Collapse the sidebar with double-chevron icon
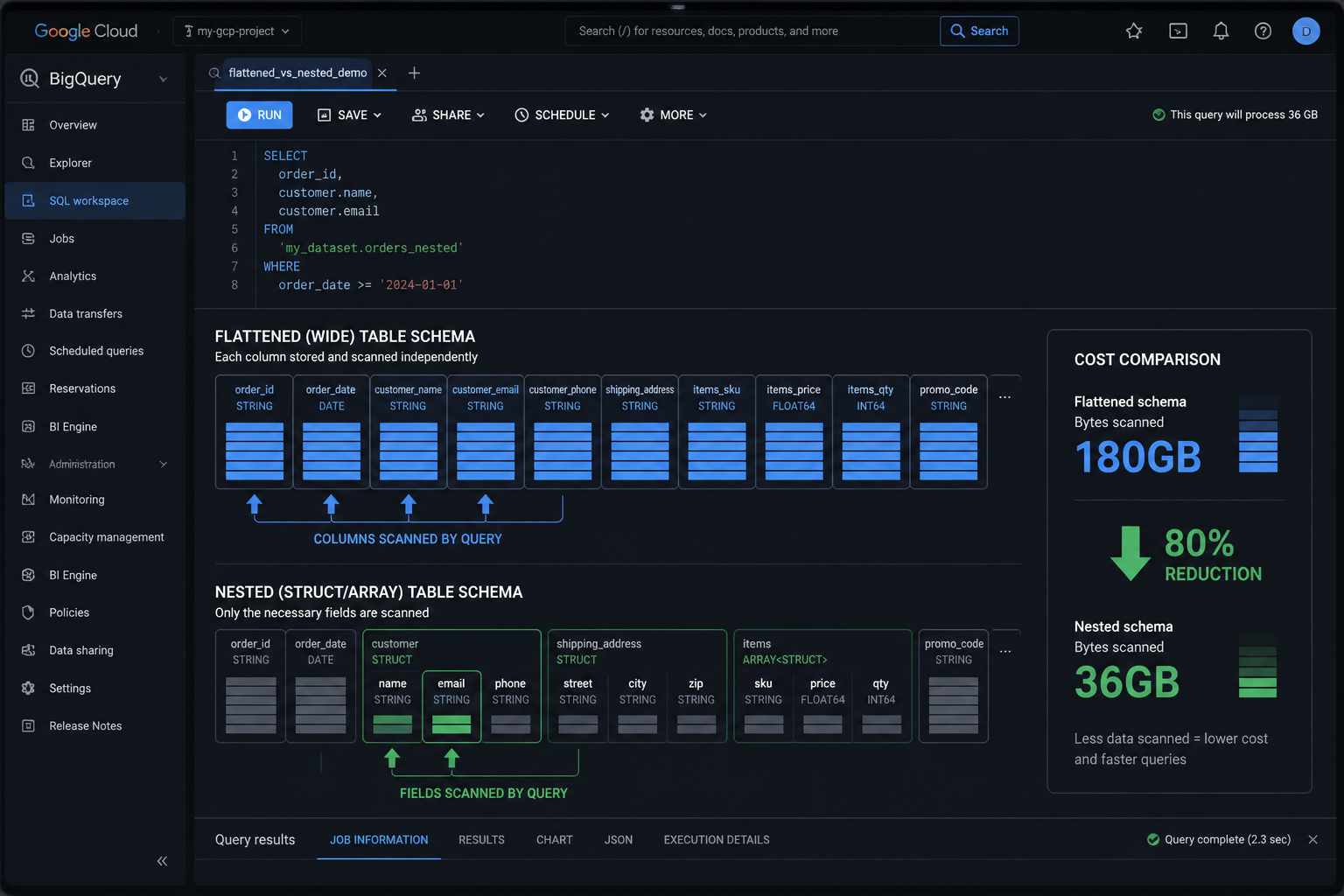 click(162, 861)
